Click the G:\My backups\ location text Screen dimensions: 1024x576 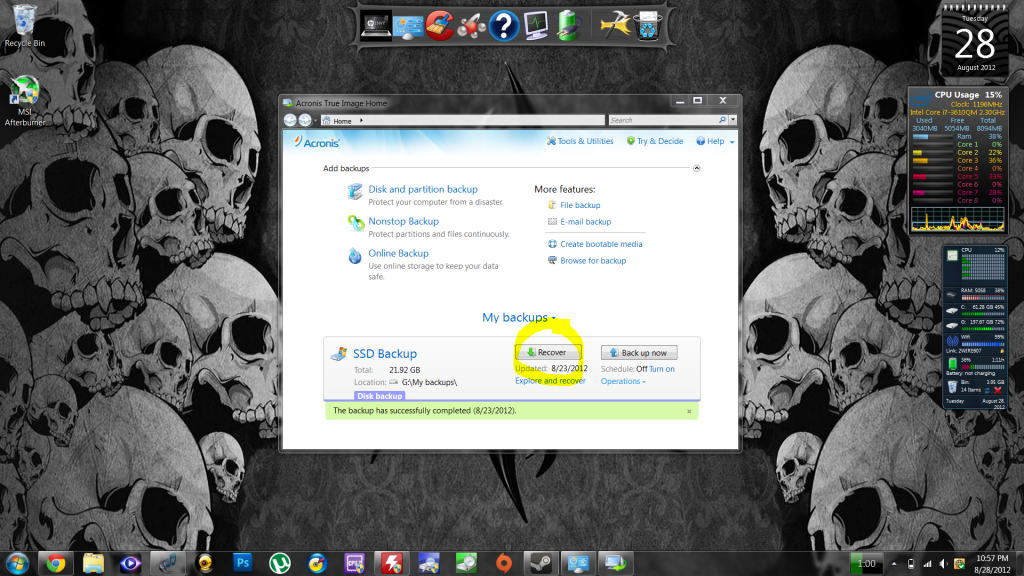(x=429, y=382)
